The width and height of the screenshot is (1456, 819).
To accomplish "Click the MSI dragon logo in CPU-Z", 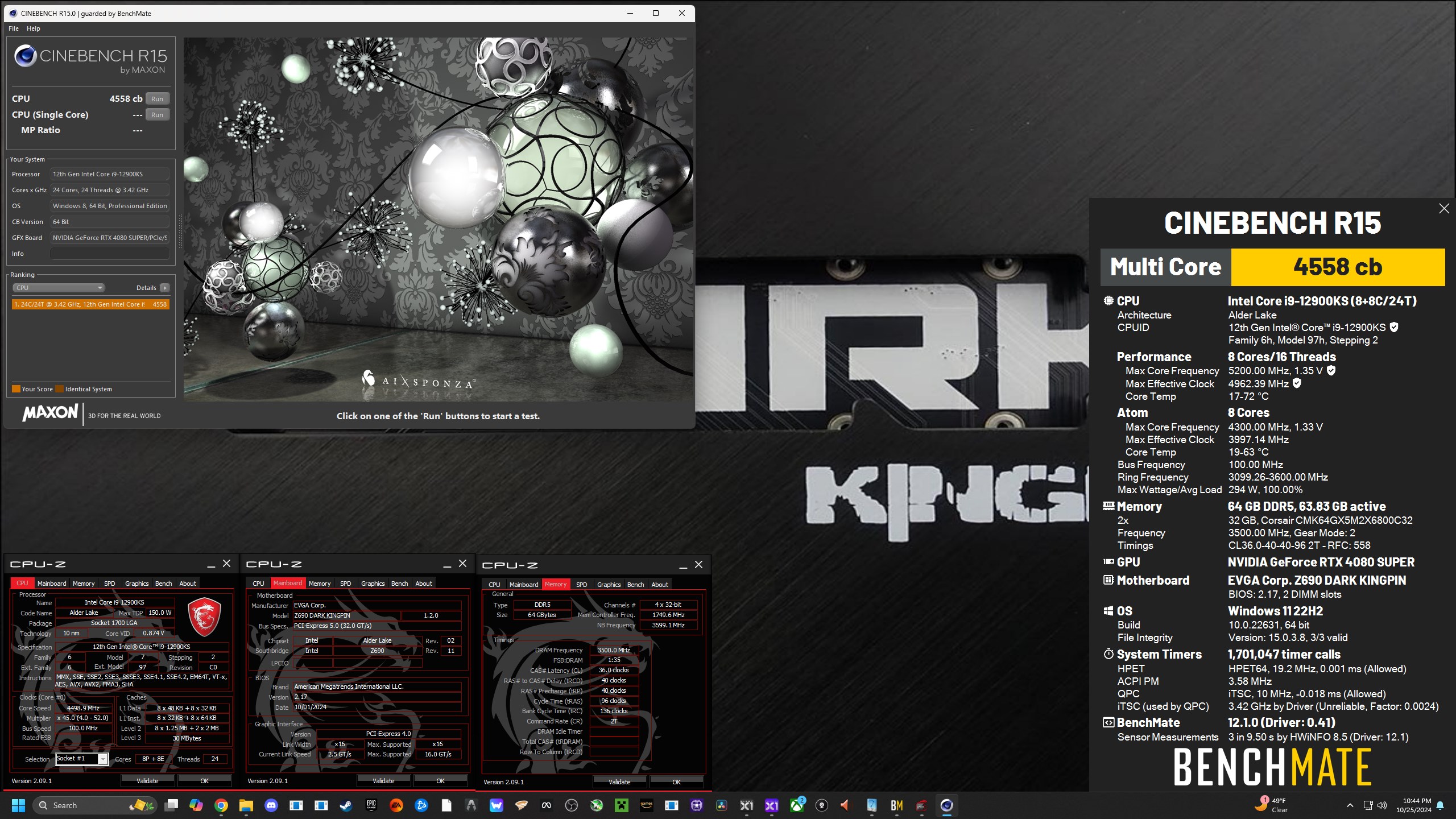I will point(204,617).
